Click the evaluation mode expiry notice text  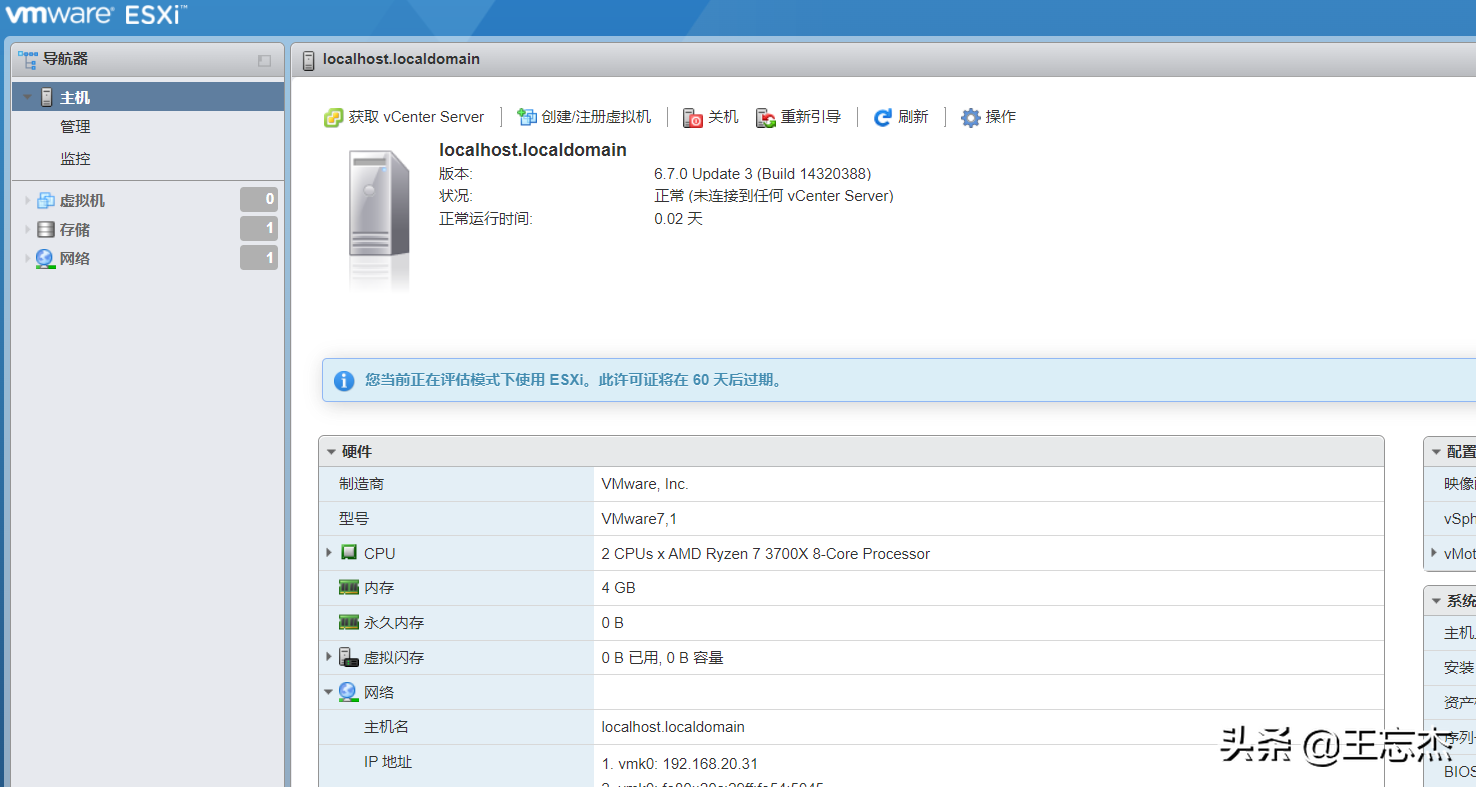point(575,380)
